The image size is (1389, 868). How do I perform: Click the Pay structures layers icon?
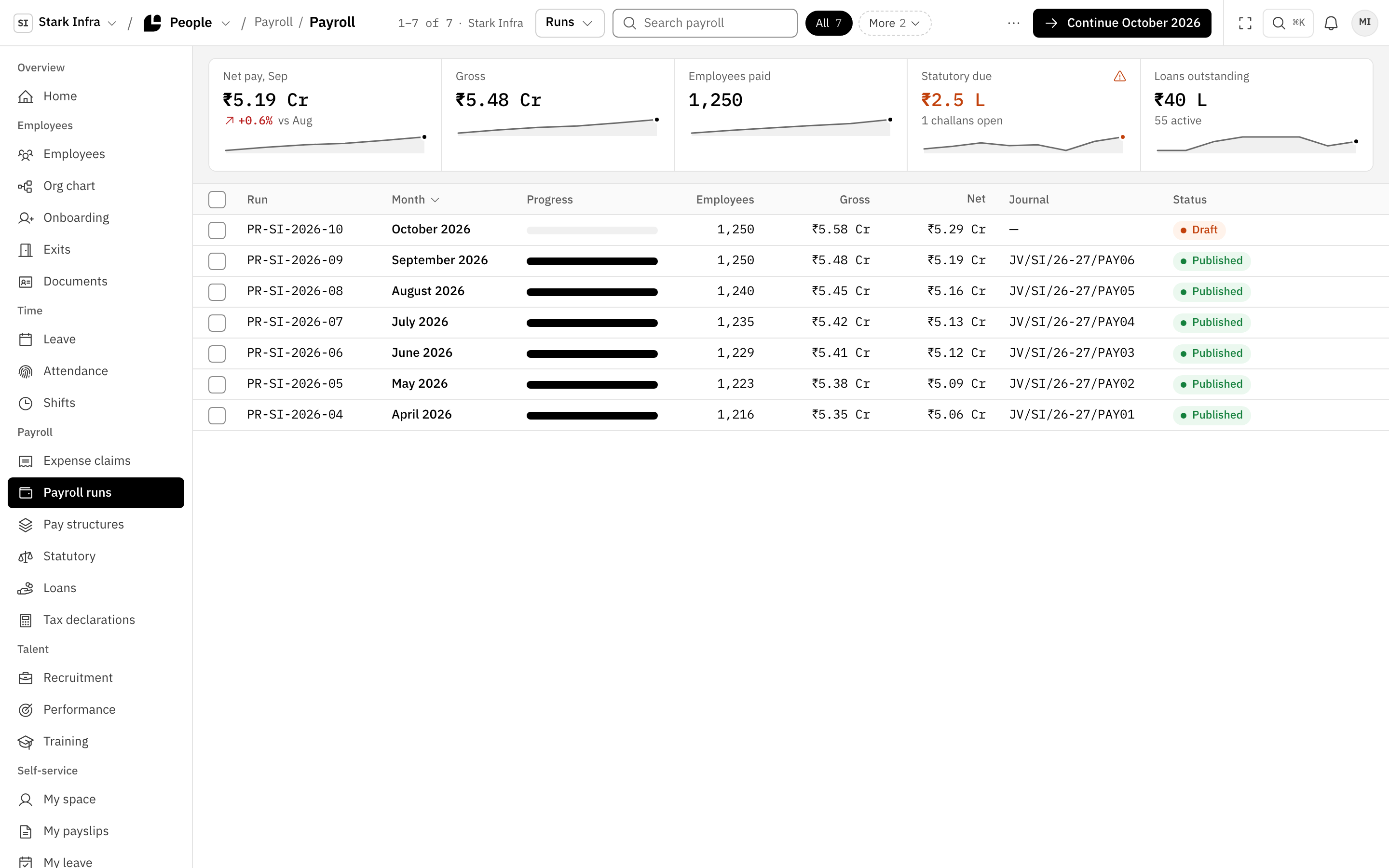pyautogui.click(x=25, y=525)
